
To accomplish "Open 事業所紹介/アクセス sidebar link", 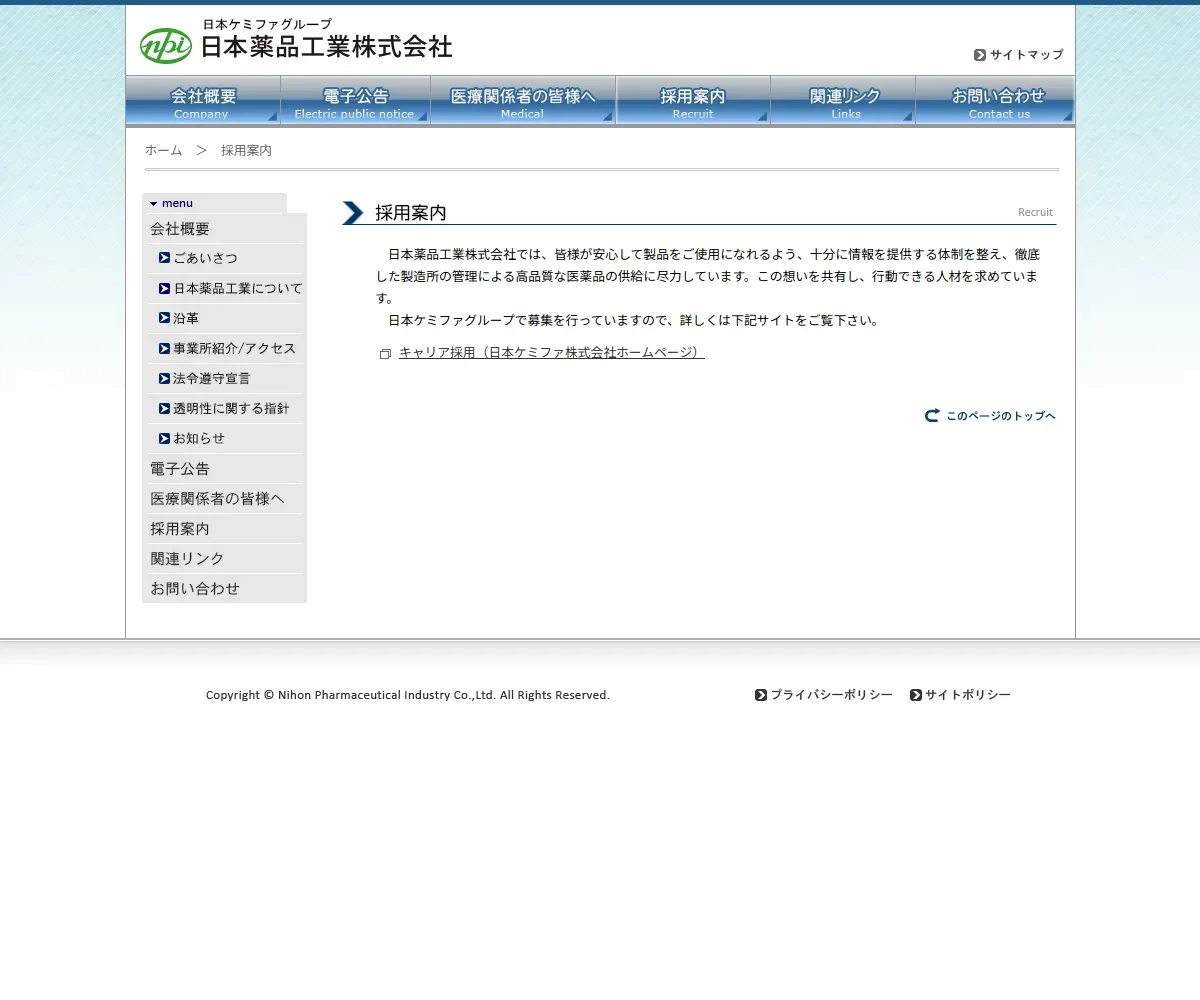I will (235, 348).
